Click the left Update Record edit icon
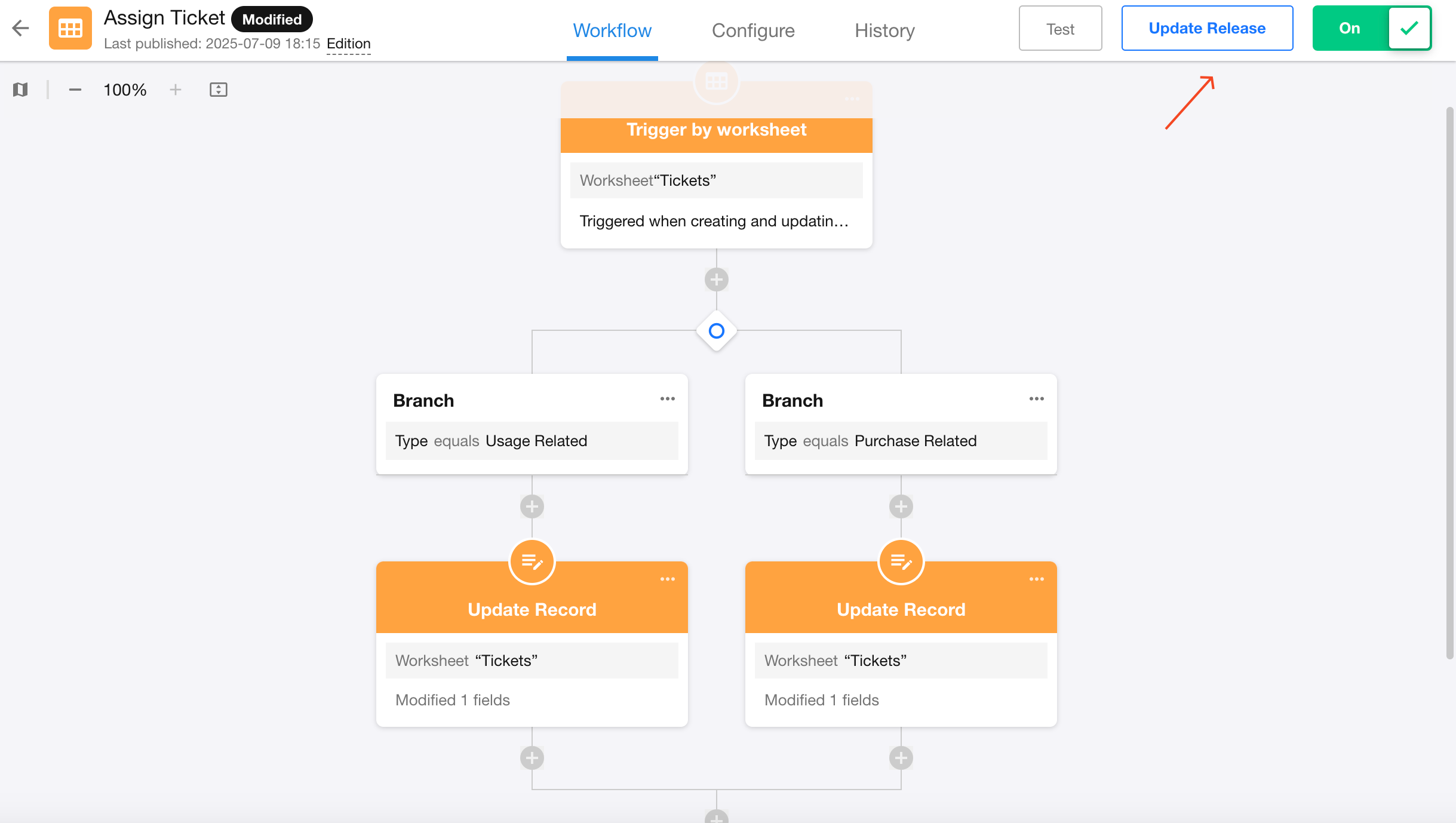Image resolution: width=1456 pixels, height=823 pixels. click(x=532, y=562)
